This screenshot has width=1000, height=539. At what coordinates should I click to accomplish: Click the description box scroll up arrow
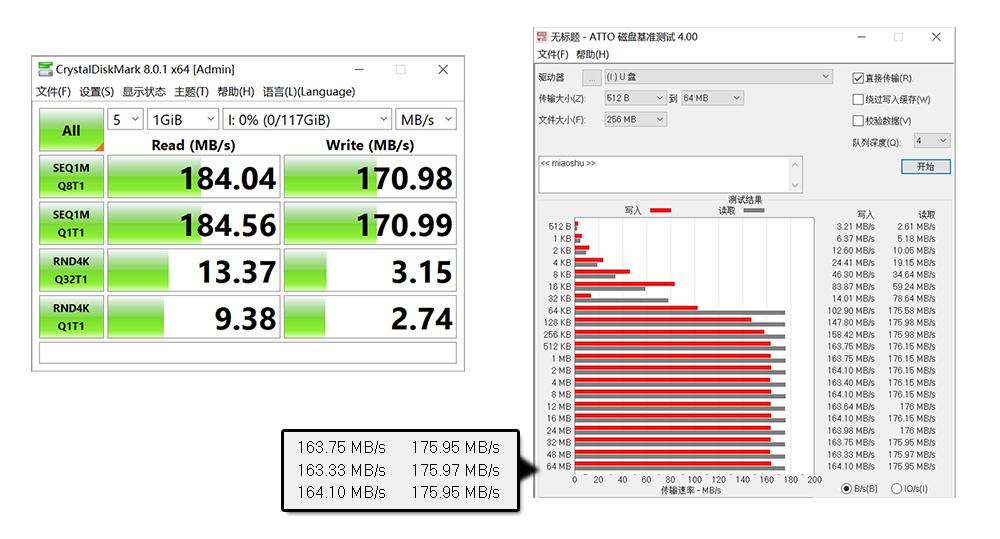795,165
